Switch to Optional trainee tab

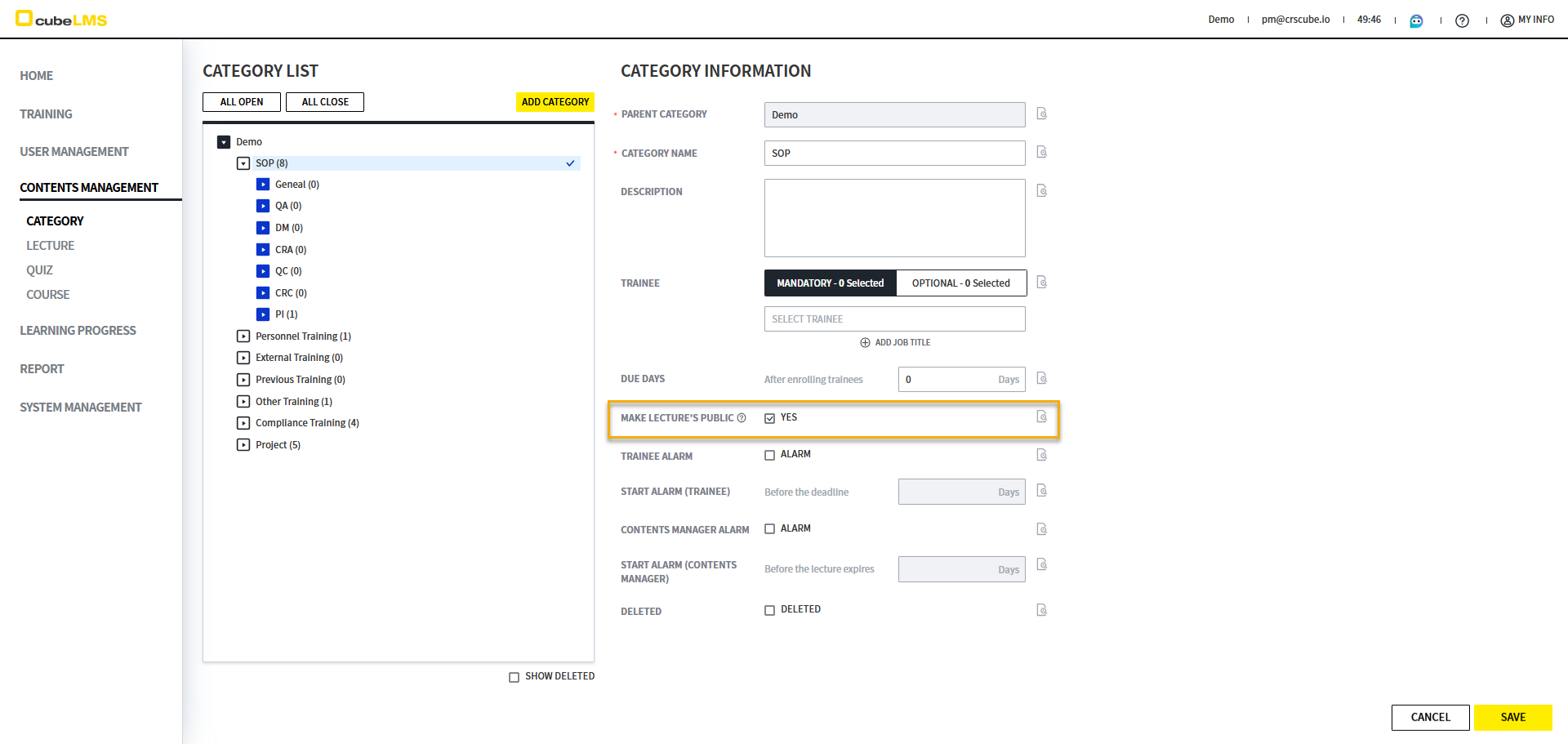click(960, 283)
